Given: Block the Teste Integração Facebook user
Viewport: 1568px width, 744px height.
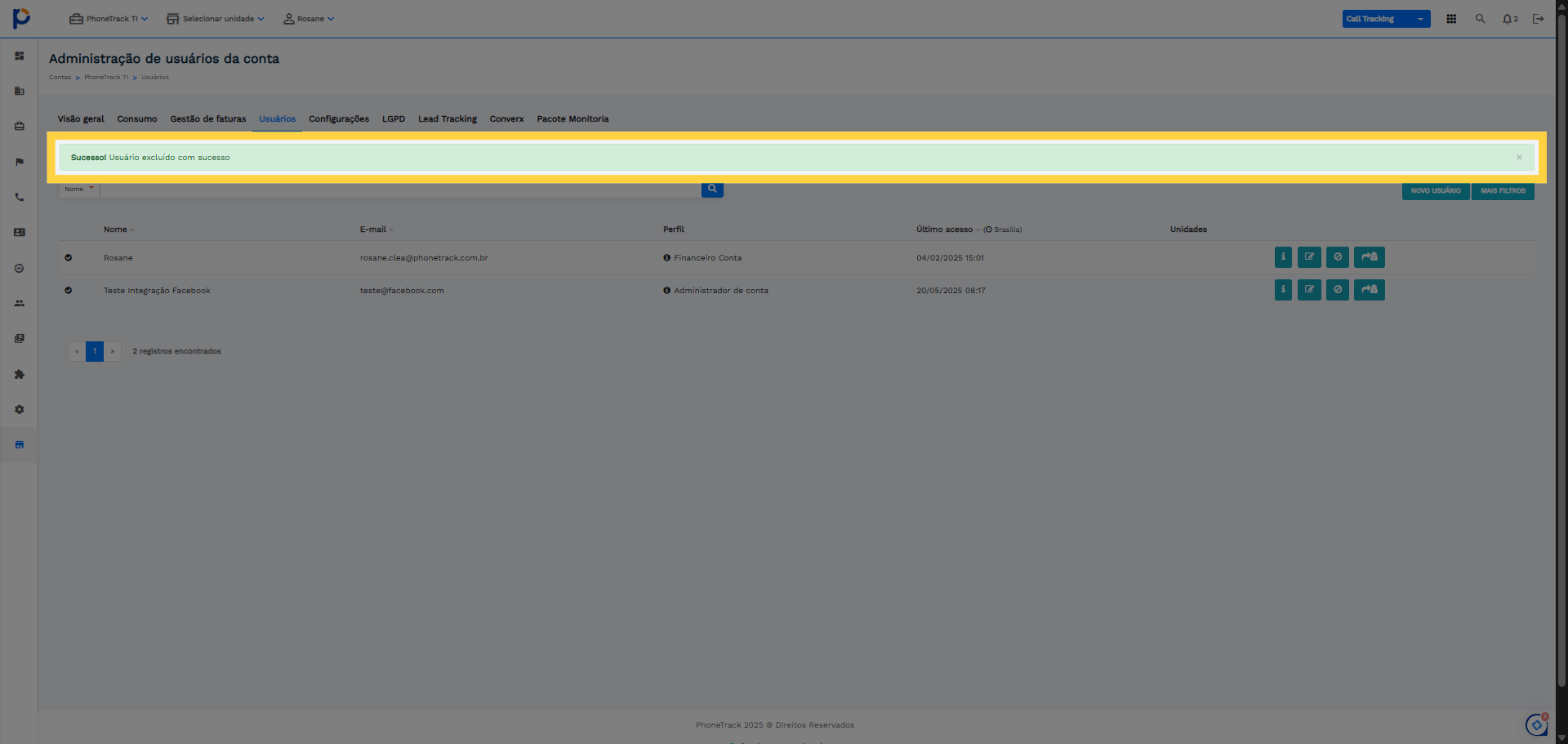Looking at the screenshot, I should click(x=1338, y=290).
